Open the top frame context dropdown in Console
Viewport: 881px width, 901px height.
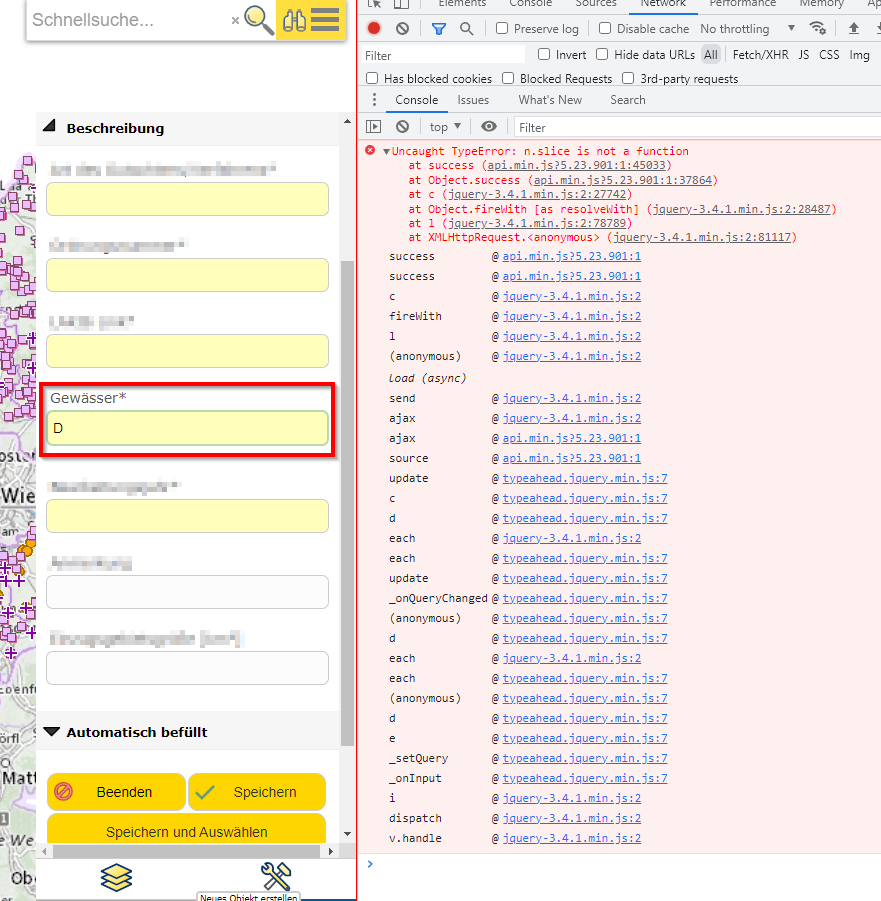tap(444, 127)
